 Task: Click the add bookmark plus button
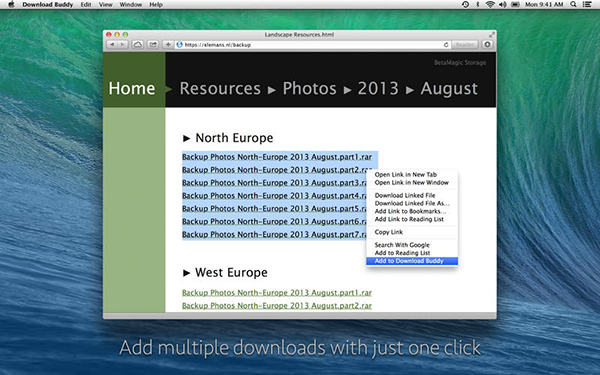tap(168, 45)
